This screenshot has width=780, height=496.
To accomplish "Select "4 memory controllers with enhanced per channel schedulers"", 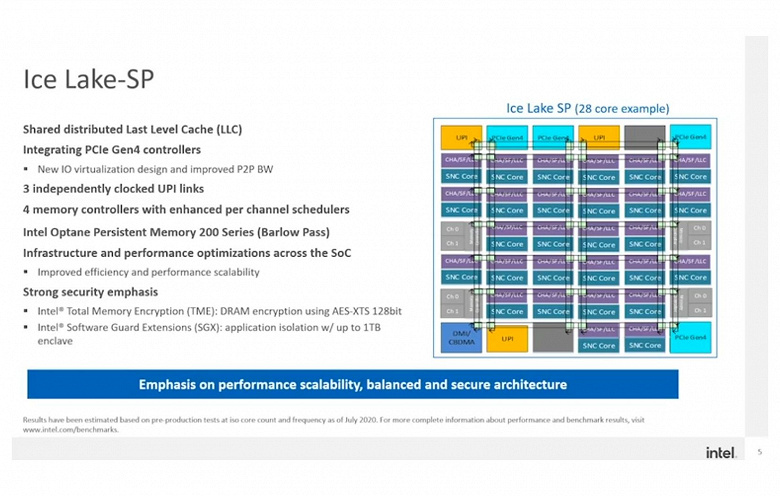I will [x=186, y=209].
